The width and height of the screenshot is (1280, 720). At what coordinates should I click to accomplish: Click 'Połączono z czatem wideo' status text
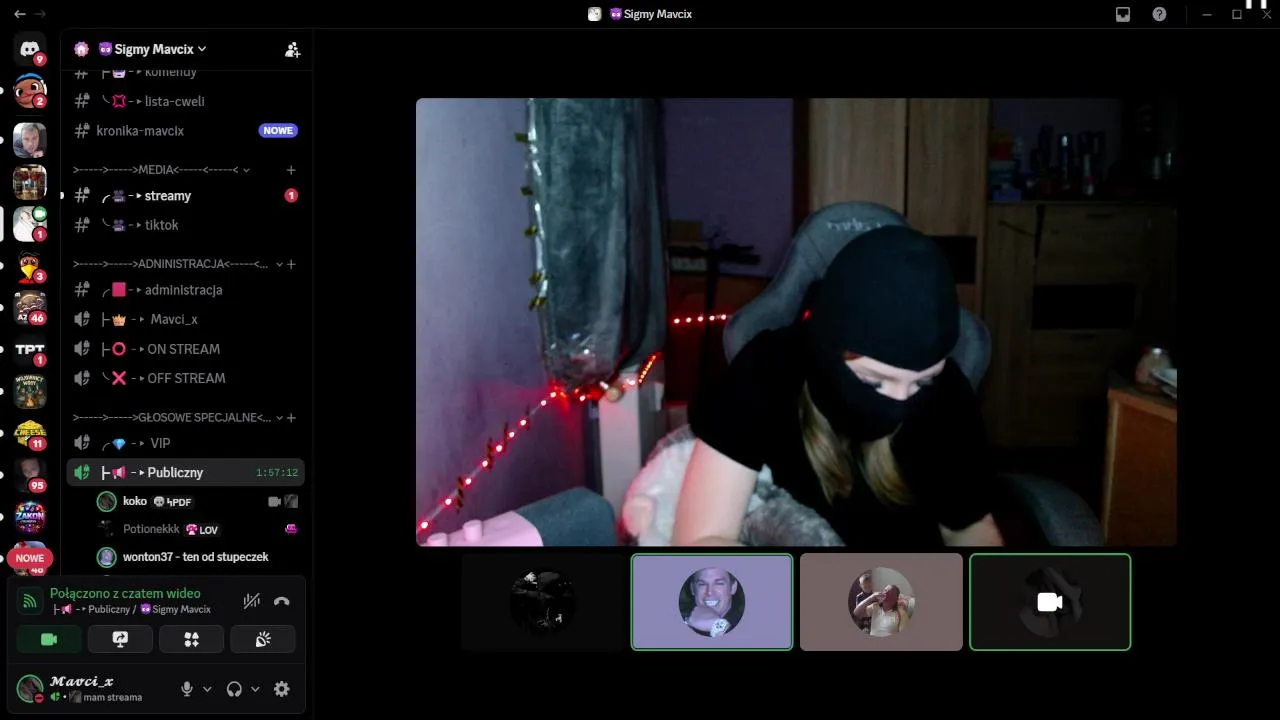click(125, 593)
